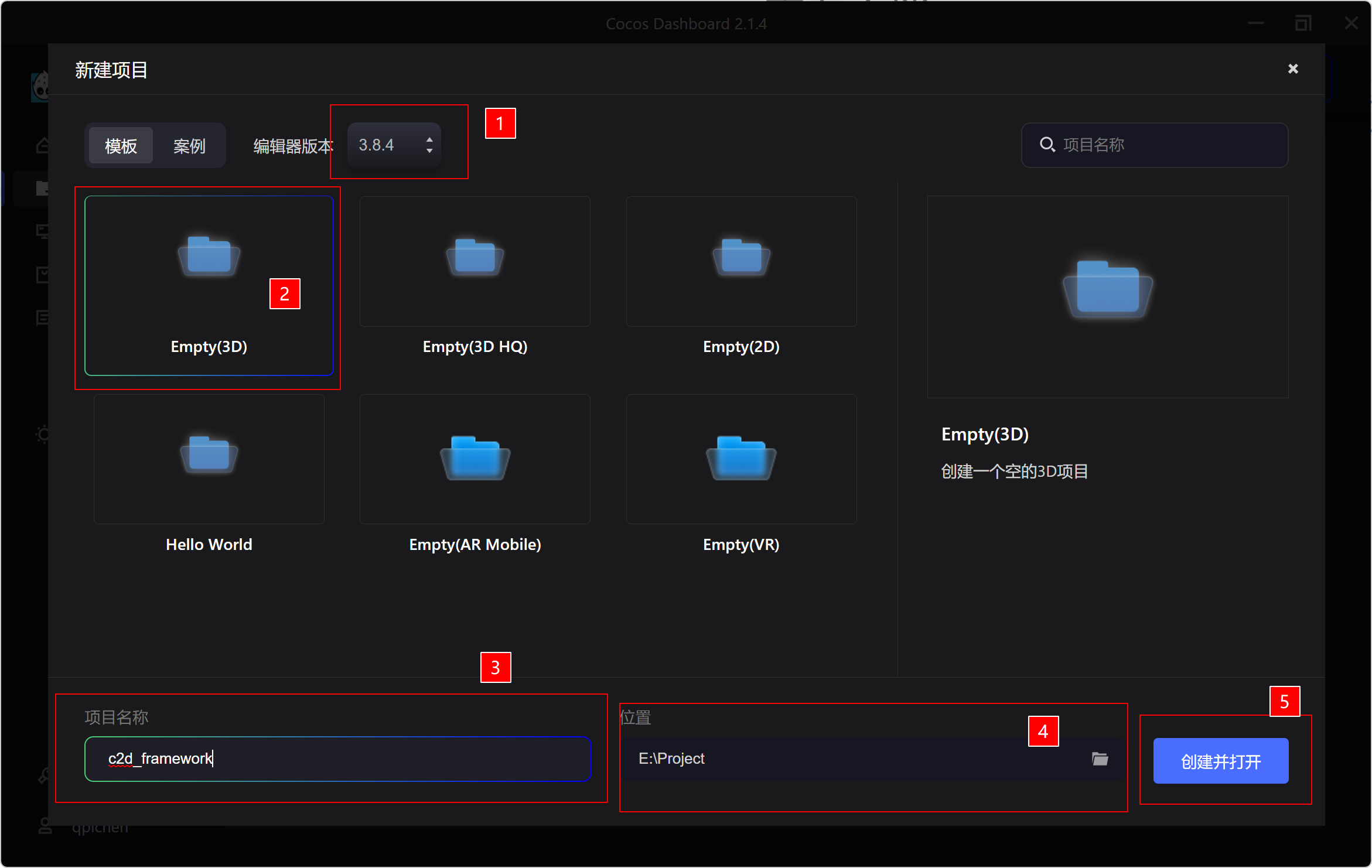
Task: Click the 项目名称 search field
Action: [x=1154, y=145]
